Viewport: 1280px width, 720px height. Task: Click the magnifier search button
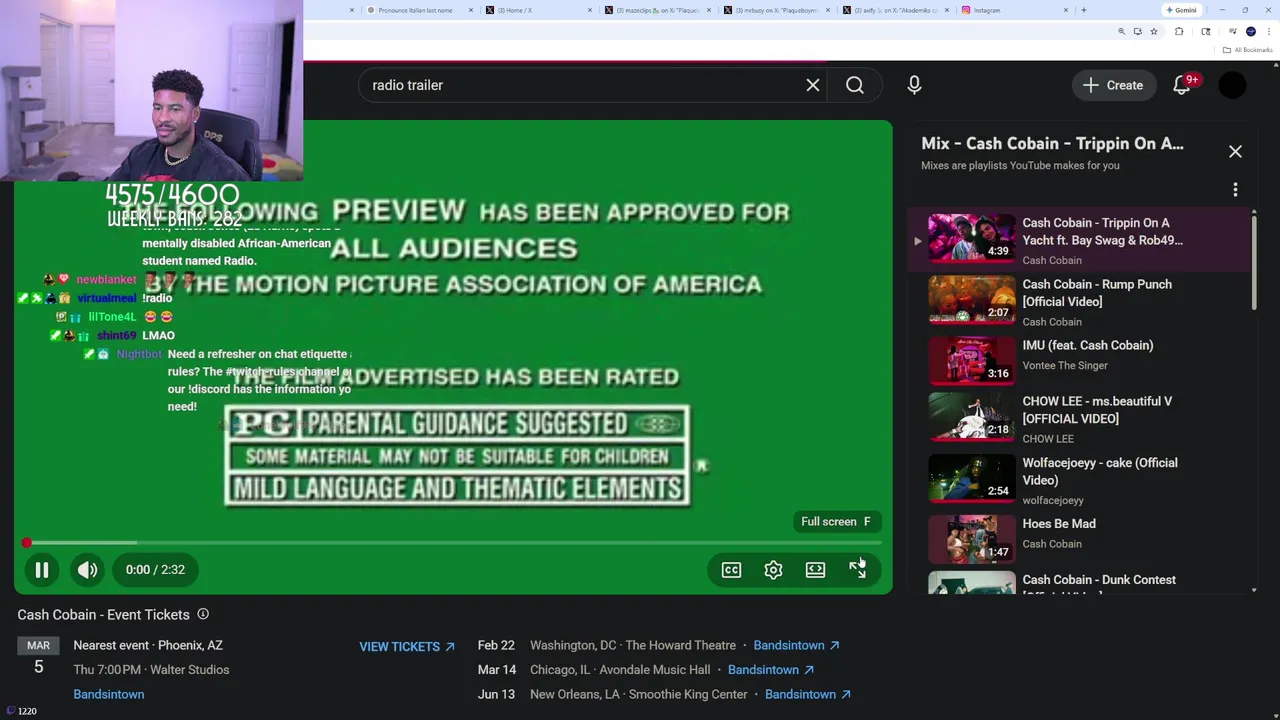coord(855,85)
